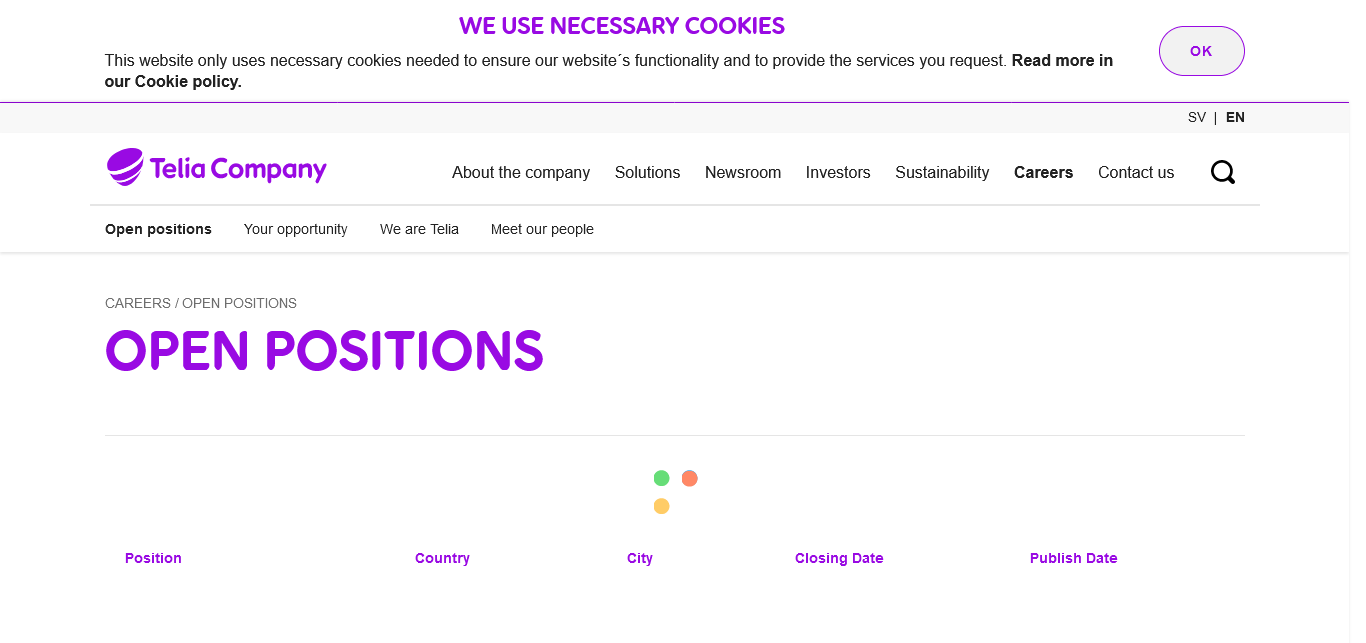This screenshot has width=1366, height=643.
Task: Click the CAREERS breadcrumb link
Action: coord(138,303)
